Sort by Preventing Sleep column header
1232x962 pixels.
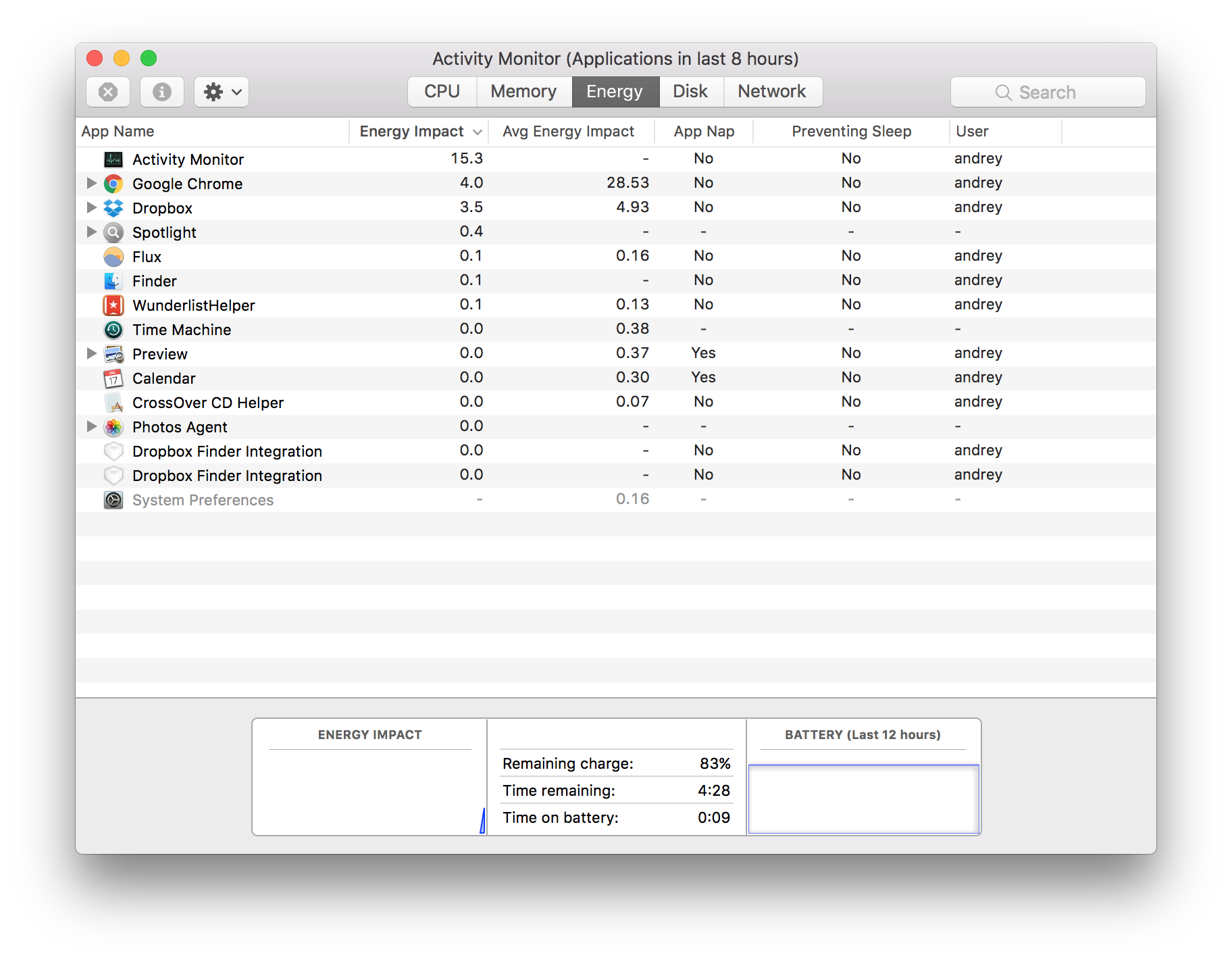(851, 132)
